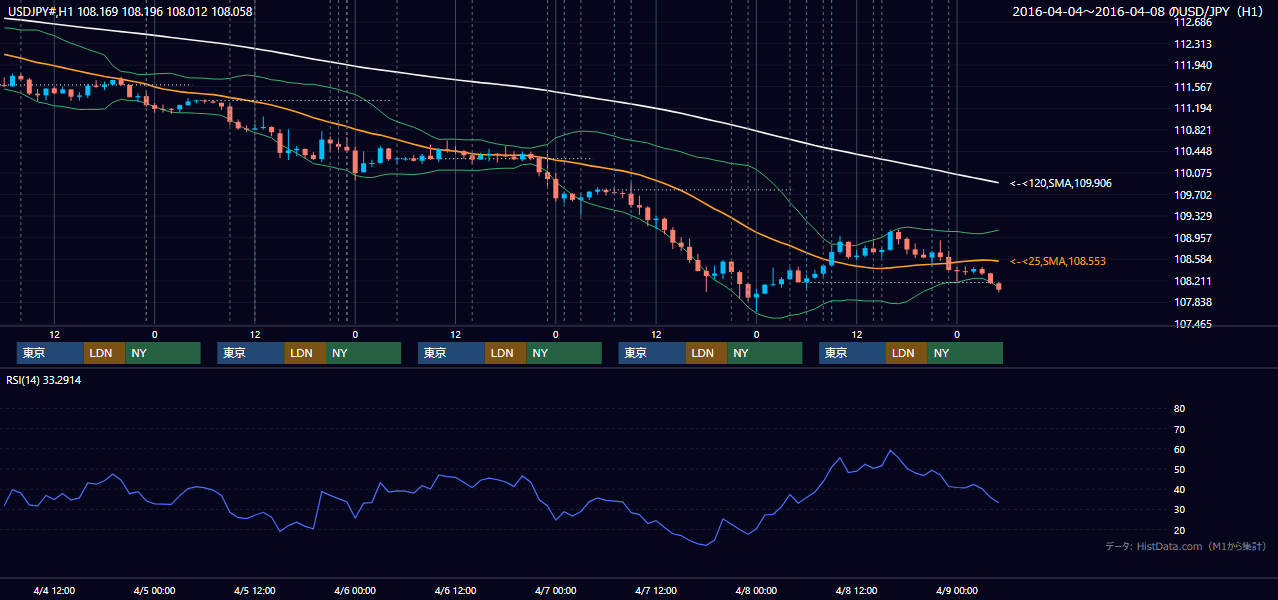Select the 4/5 00:00 date label
Viewport: 1278px width, 600px height.
point(154,591)
